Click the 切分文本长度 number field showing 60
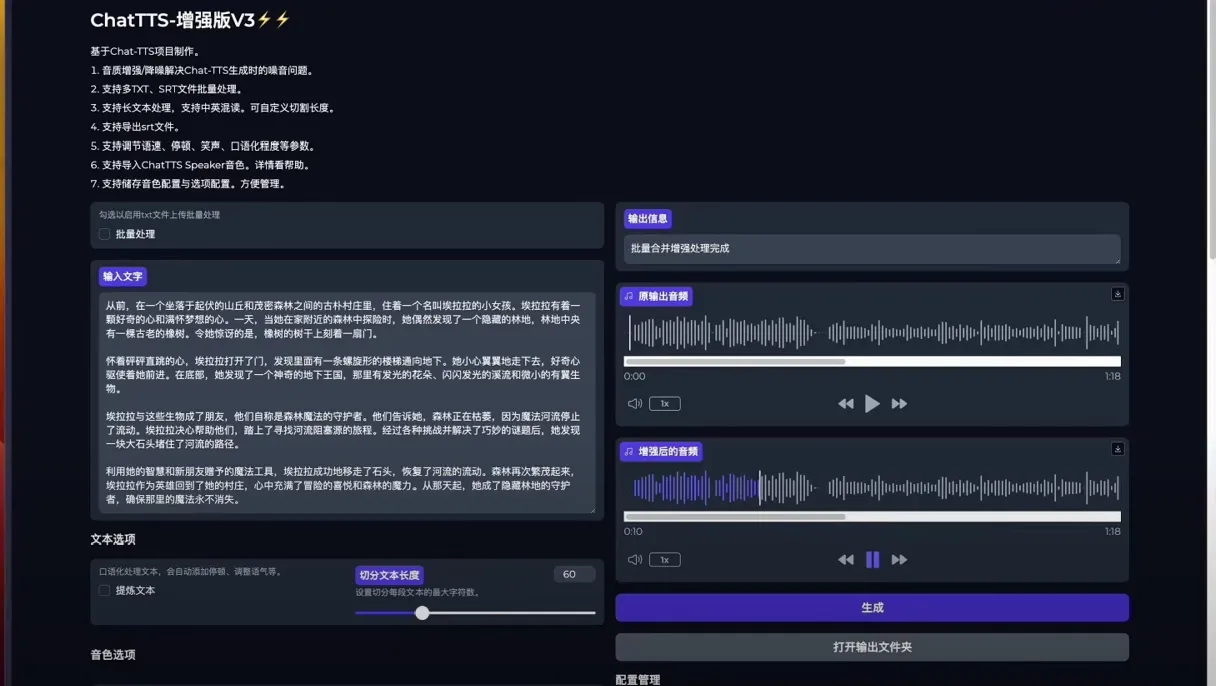This screenshot has height=686, width=1216. coord(574,574)
